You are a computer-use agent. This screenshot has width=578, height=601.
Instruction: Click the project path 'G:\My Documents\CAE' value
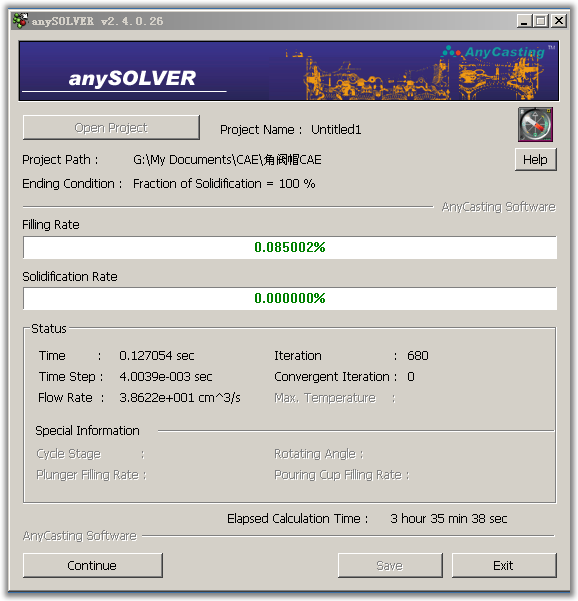(x=227, y=159)
